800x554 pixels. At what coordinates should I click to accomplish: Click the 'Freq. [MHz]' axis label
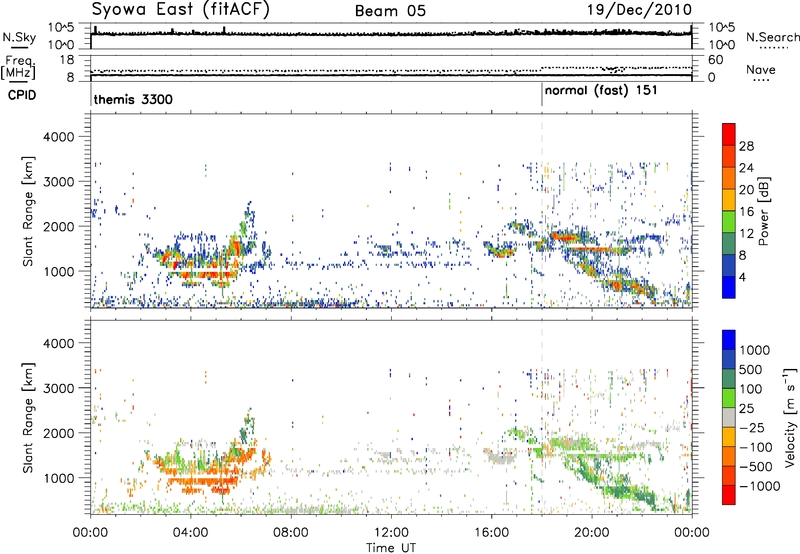point(18,68)
